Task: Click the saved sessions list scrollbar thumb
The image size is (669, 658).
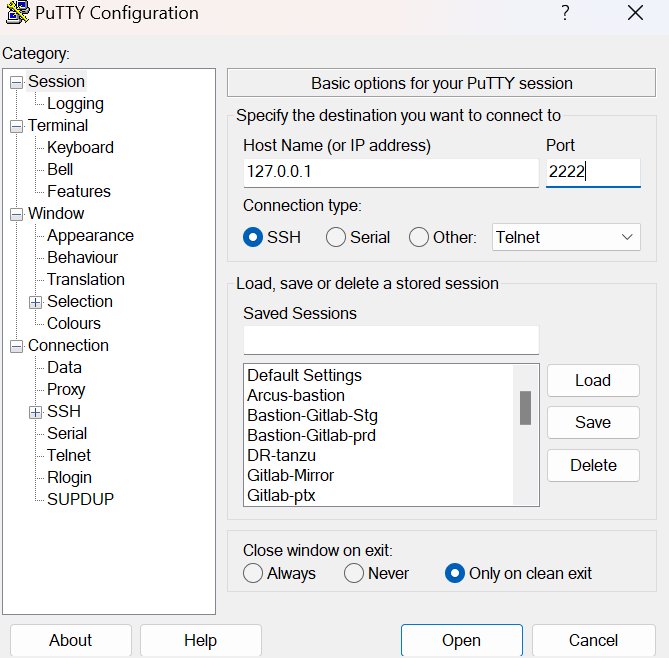Action: [x=525, y=408]
